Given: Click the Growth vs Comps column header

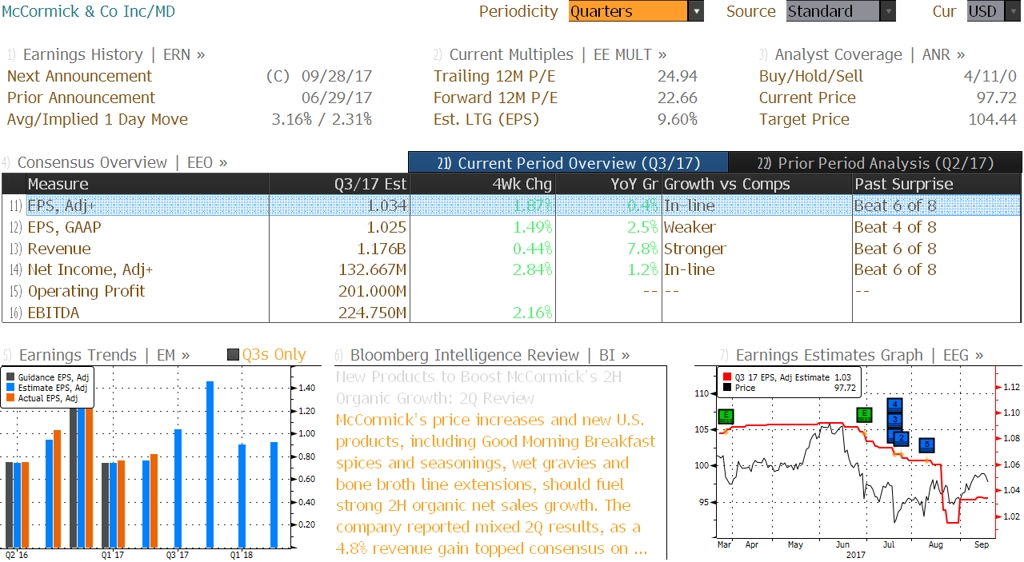Looking at the screenshot, I should 757,184.
